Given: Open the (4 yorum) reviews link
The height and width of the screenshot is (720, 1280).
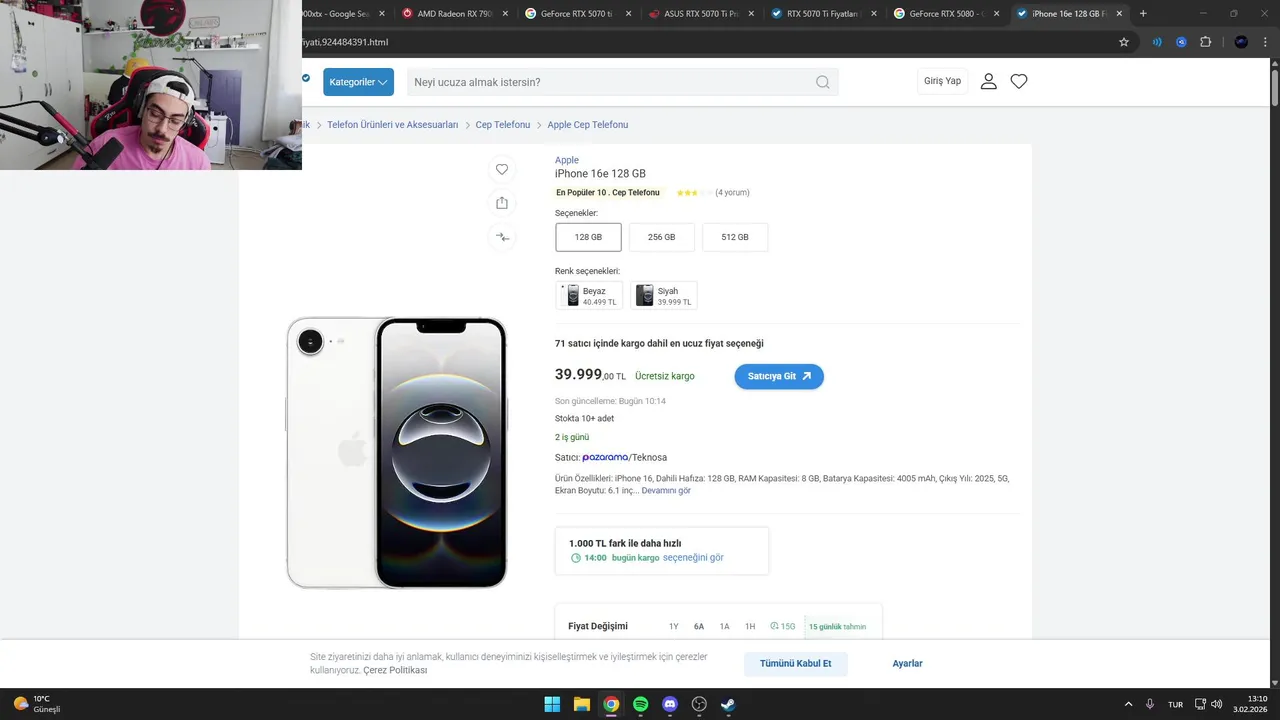Looking at the screenshot, I should pos(732,193).
